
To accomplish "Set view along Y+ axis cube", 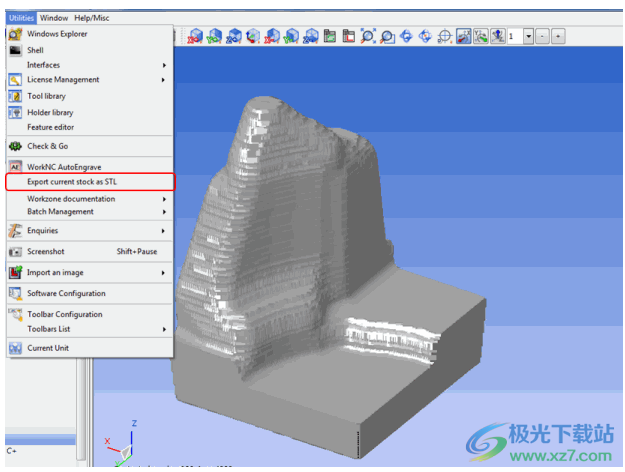I will [214, 36].
